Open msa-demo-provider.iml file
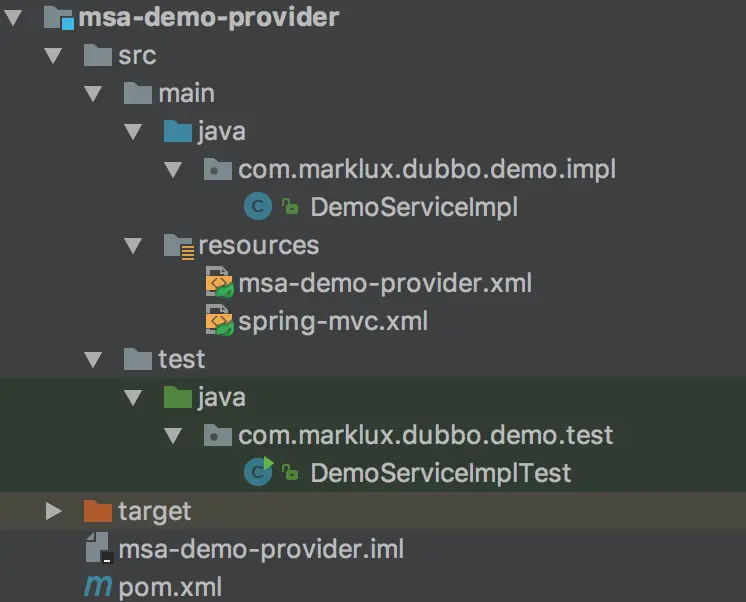The image size is (746, 602). coord(261,549)
